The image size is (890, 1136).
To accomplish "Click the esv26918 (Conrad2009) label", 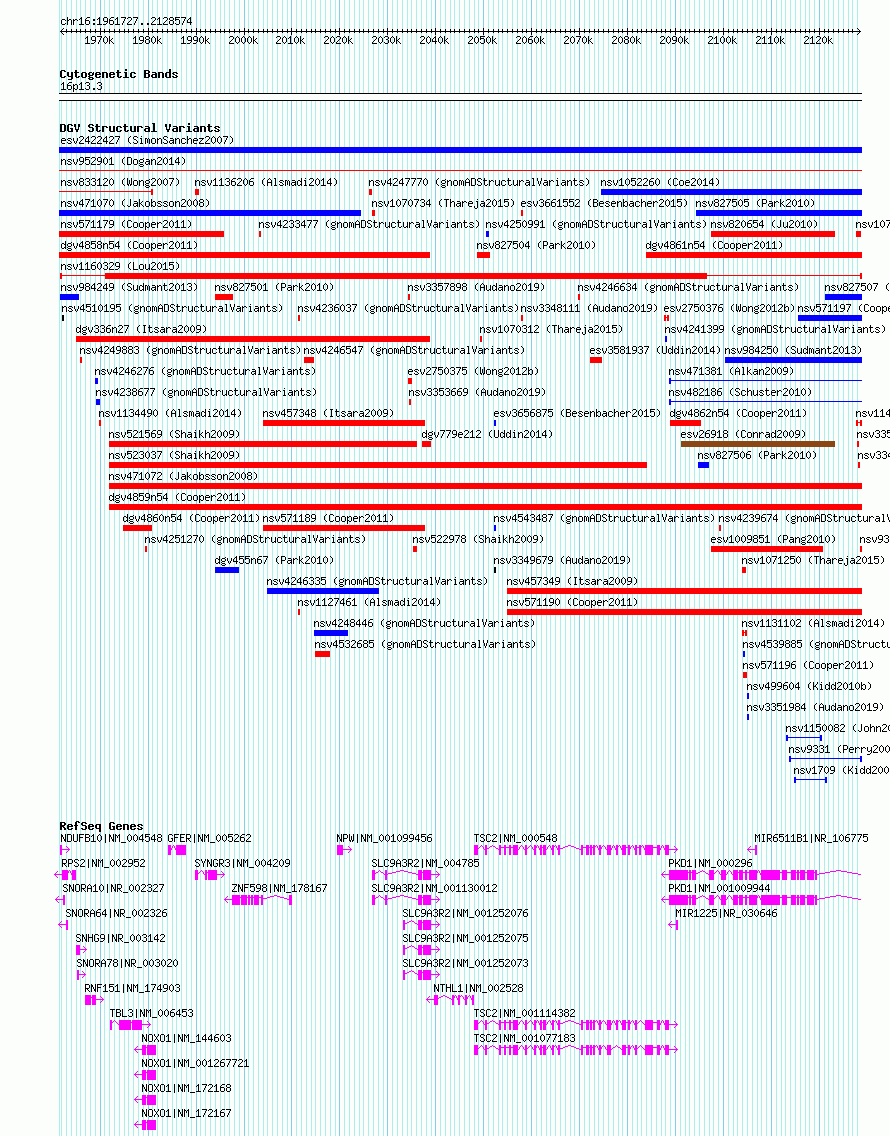I will (x=743, y=435).
